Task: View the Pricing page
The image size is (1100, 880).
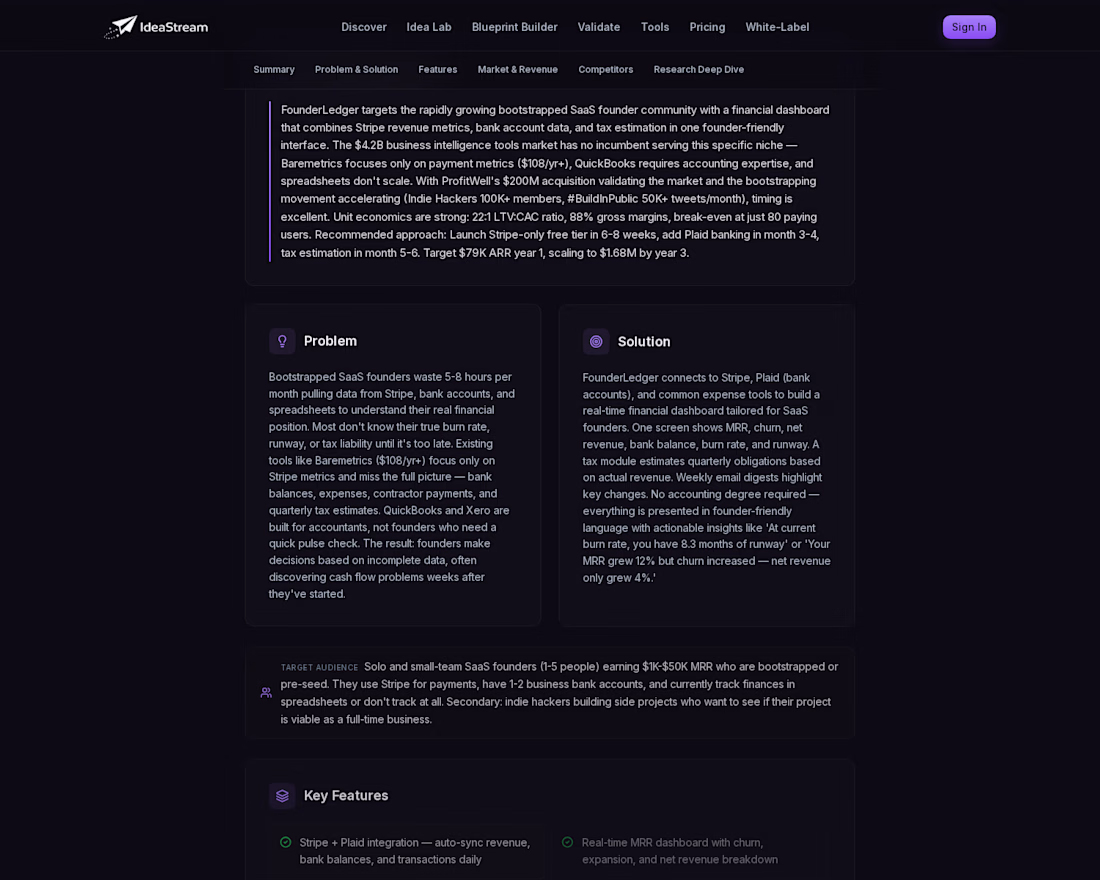Action: (707, 27)
